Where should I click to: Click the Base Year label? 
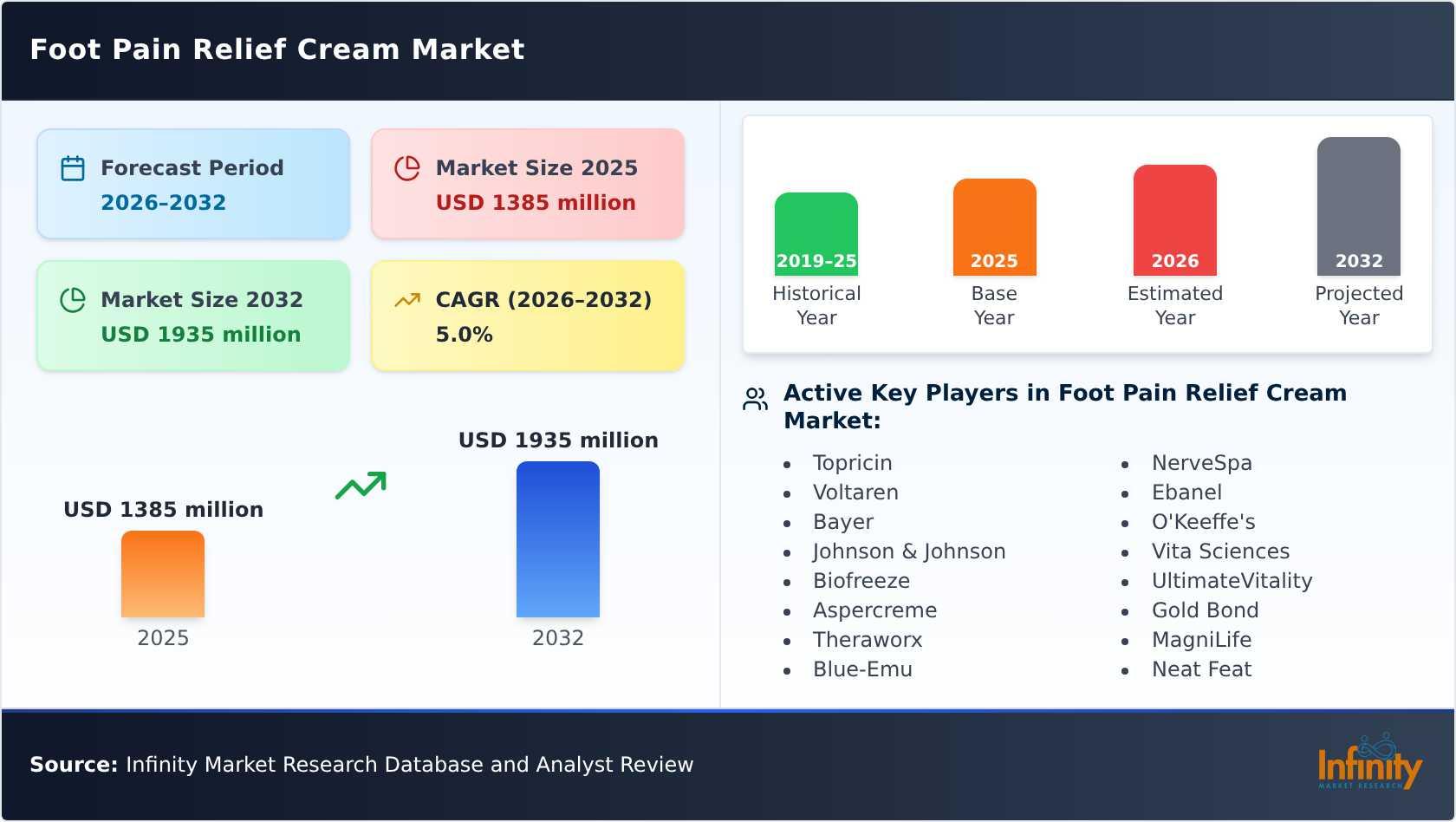(994, 305)
